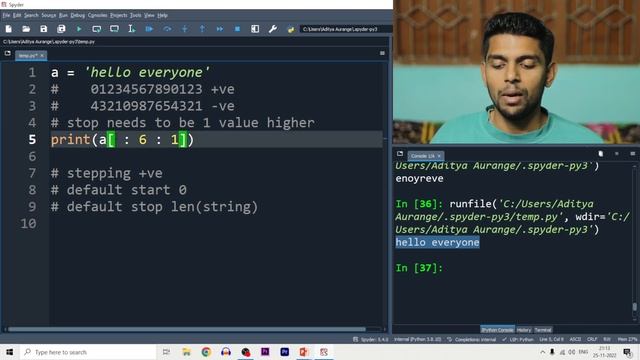Open Chrome from the taskbar
This screenshot has height=360, width=640.
click(x=206, y=352)
